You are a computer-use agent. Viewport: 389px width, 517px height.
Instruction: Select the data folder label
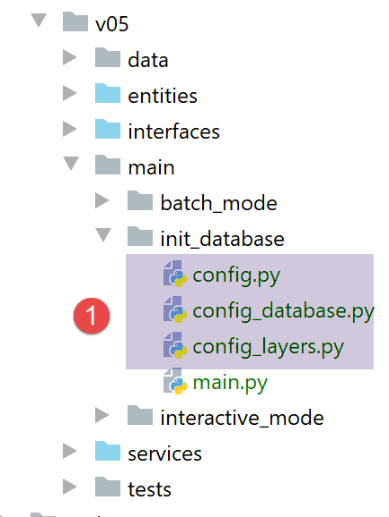(148, 60)
